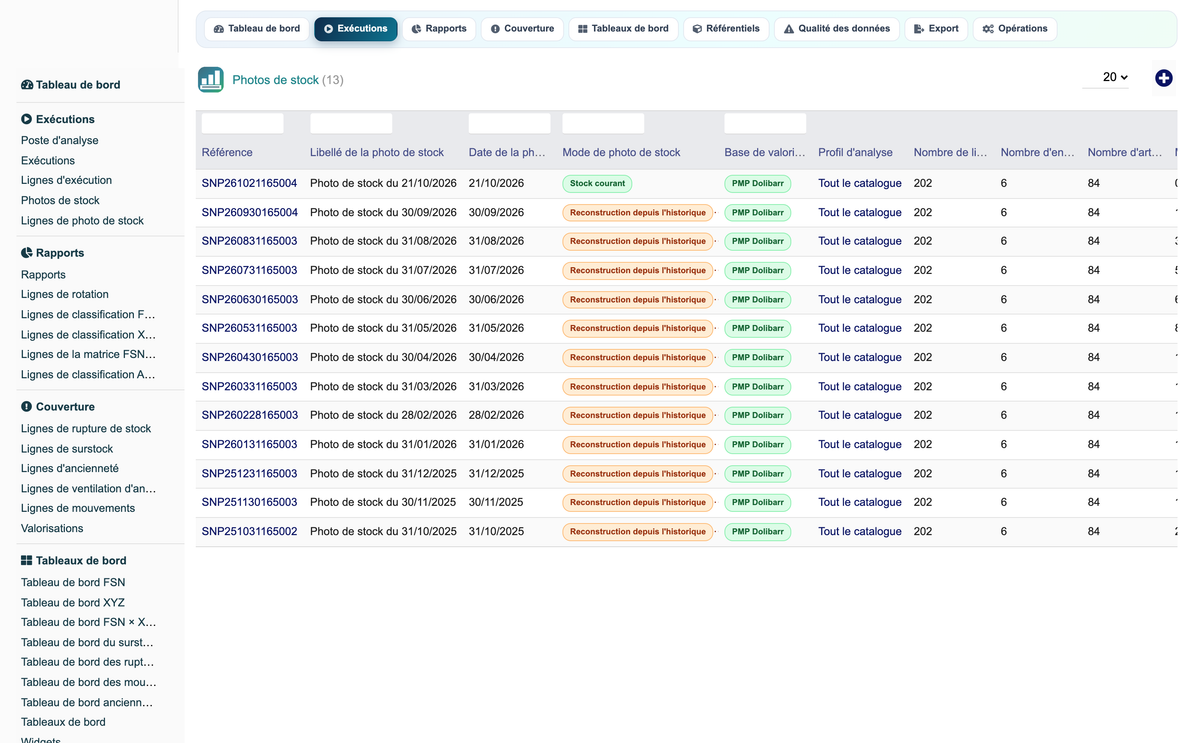Click the date cell 31/03/2026

point(496,387)
